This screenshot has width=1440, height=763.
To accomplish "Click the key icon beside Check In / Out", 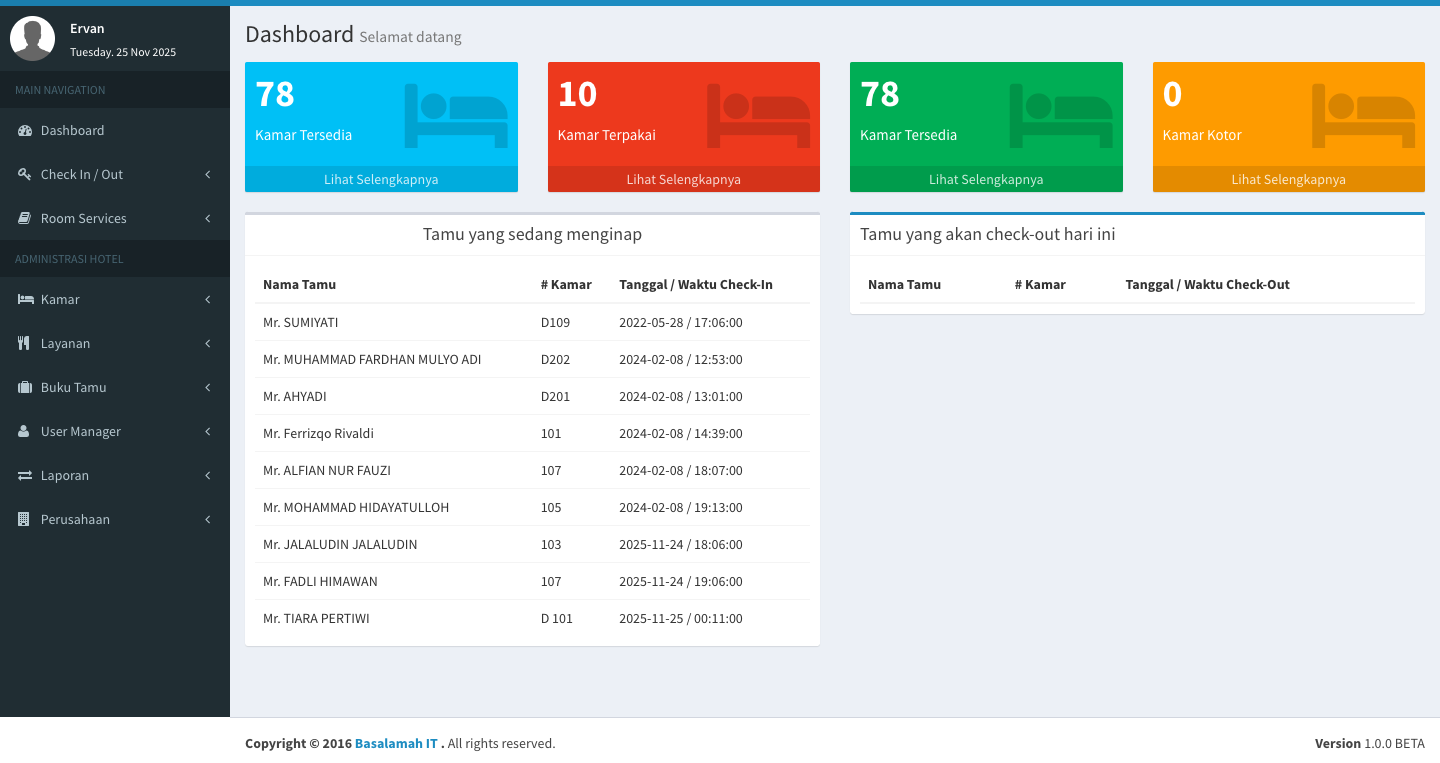I will tap(25, 175).
